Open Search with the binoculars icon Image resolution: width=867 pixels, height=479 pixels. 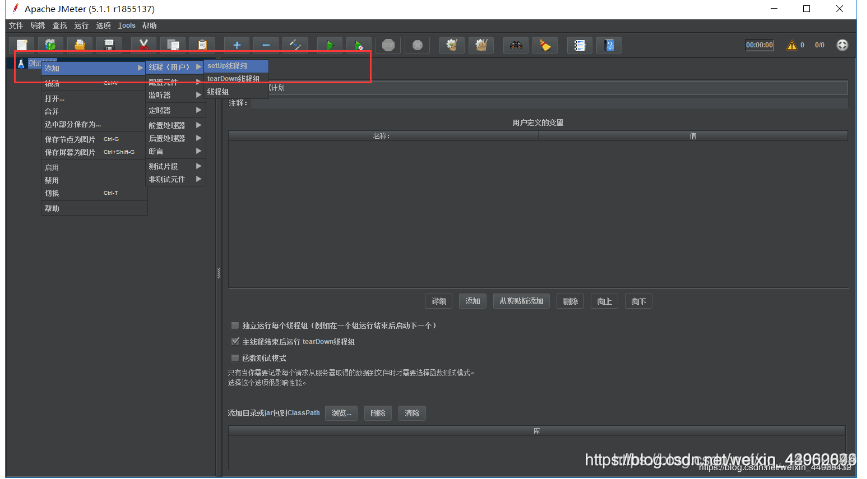[516, 45]
